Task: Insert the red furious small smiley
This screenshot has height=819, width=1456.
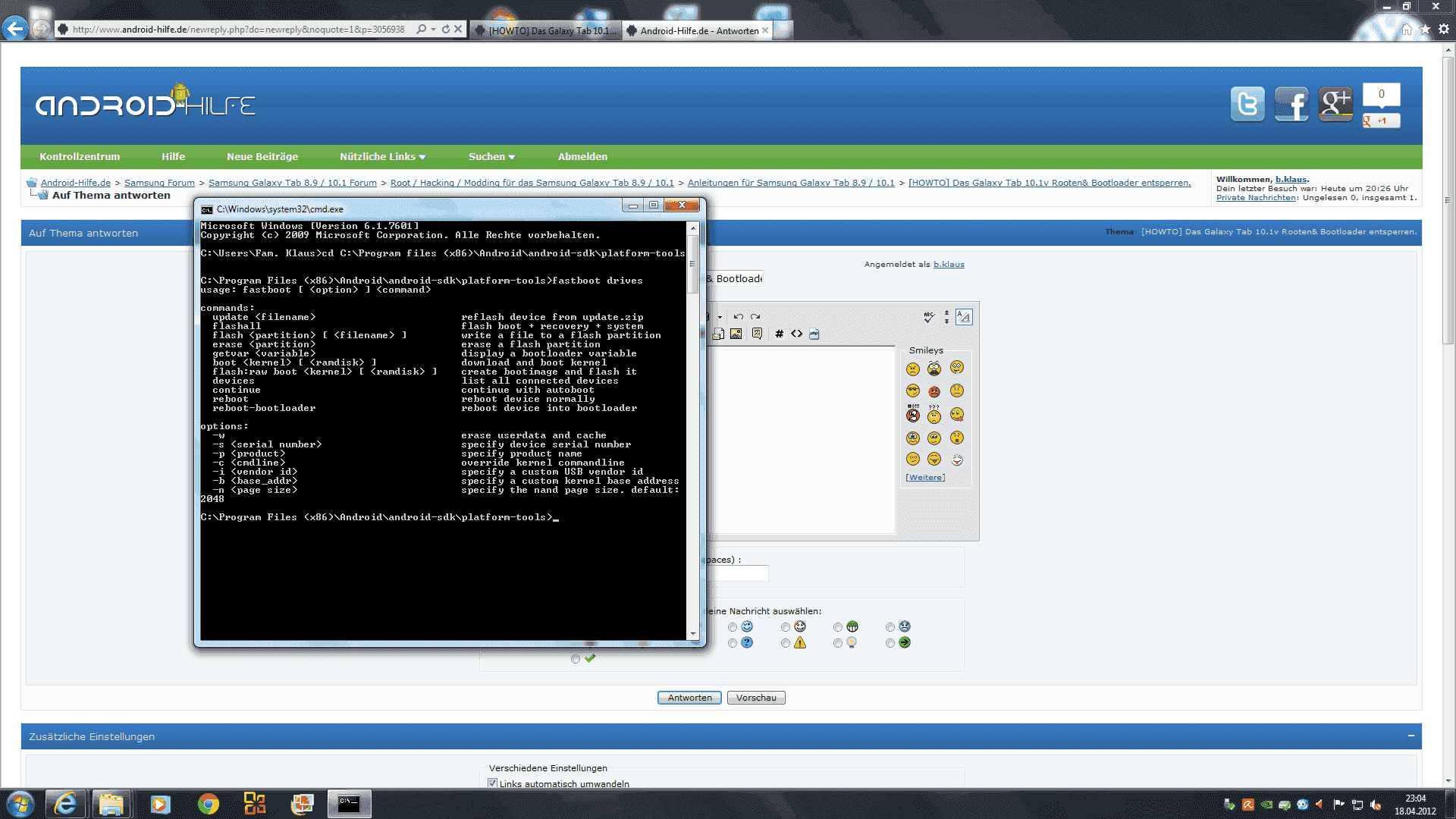Action: (x=934, y=391)
